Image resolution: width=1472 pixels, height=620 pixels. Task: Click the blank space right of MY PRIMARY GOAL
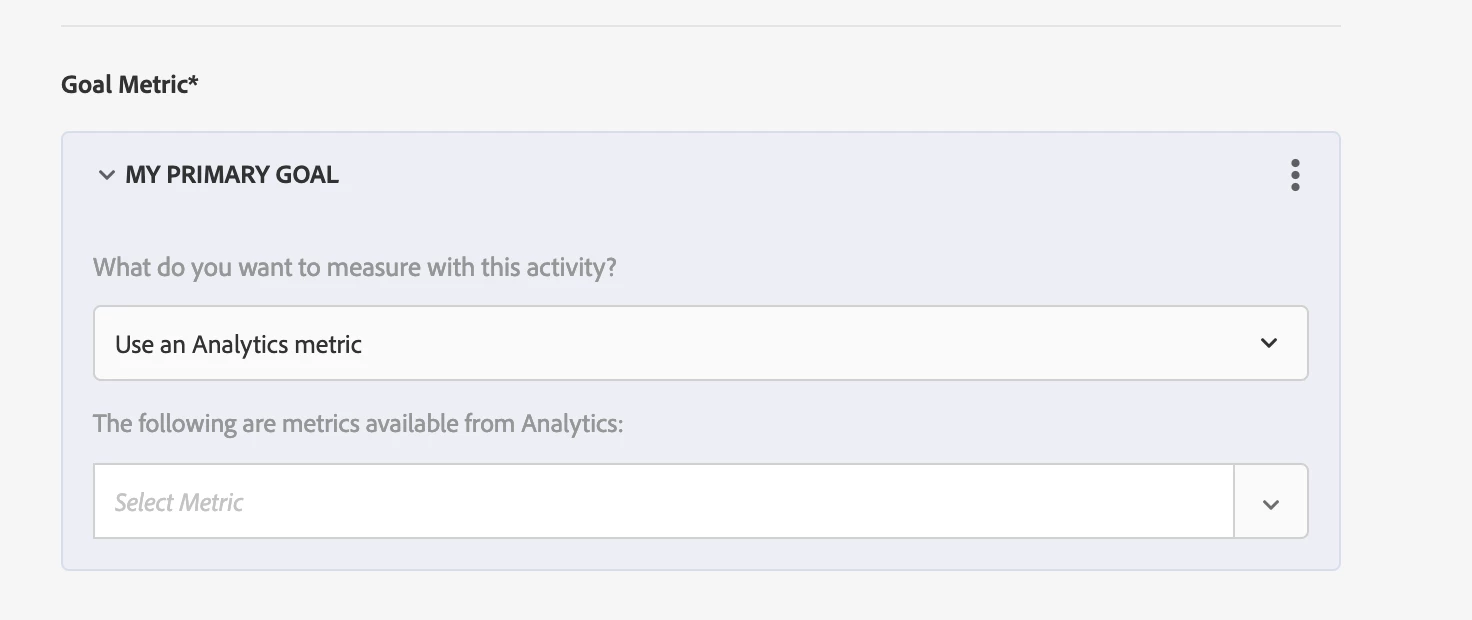click(x=800, y=175)
